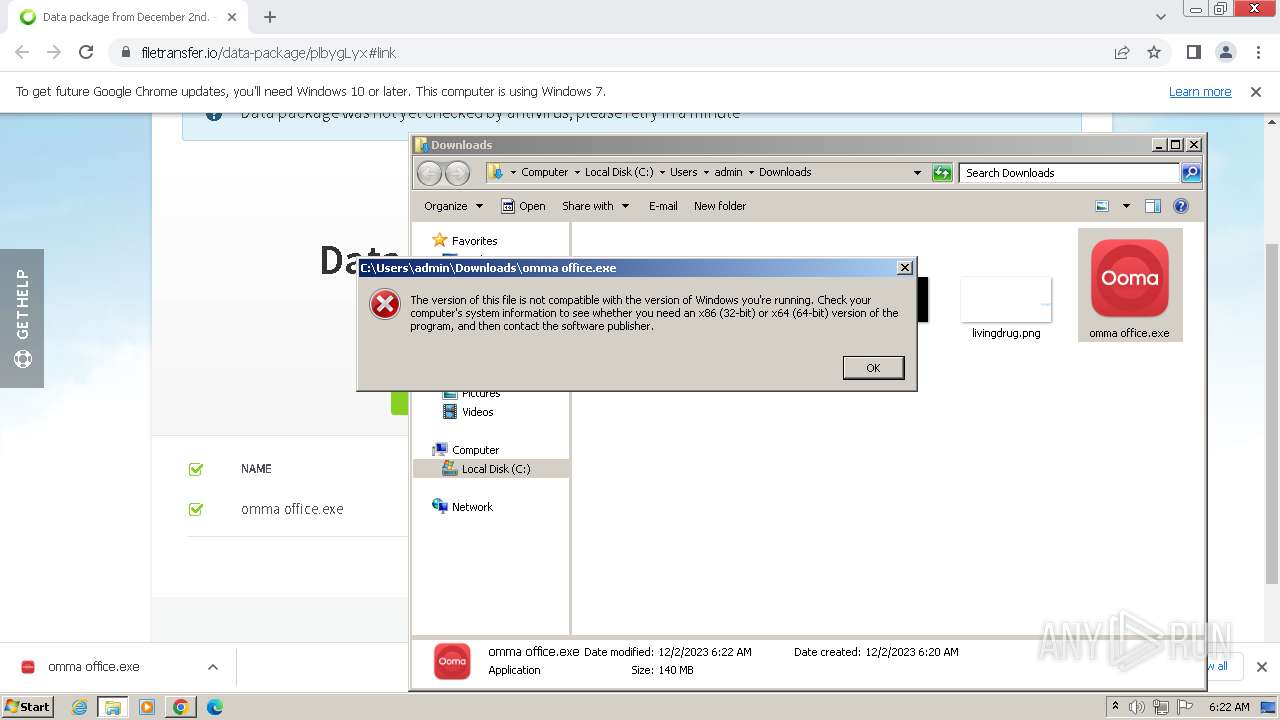The image size is (1280, 720).
Task: Open Explorer help icon
Action: coord(1181,206)
